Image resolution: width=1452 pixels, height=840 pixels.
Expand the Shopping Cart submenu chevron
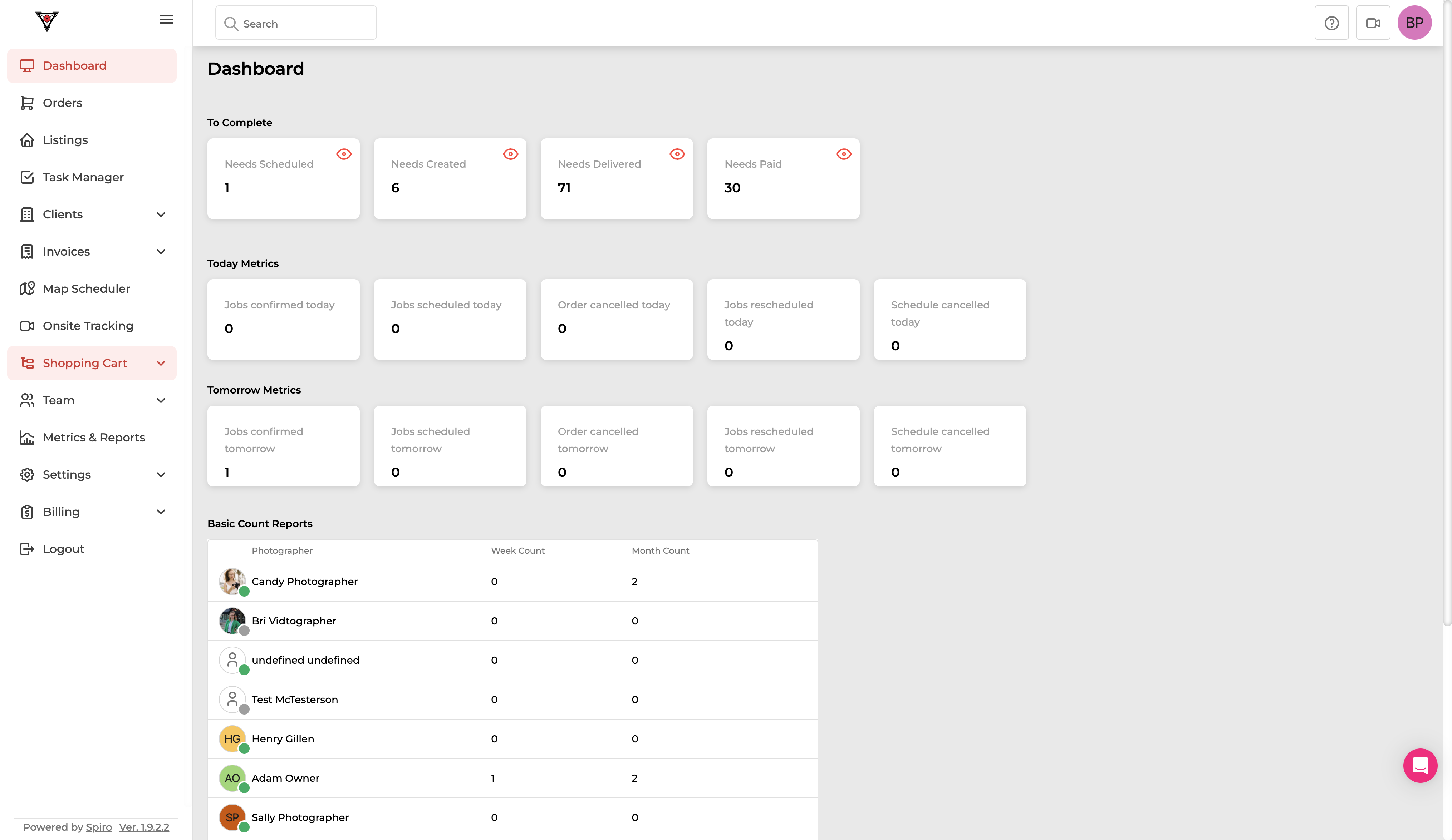(161, 363)
